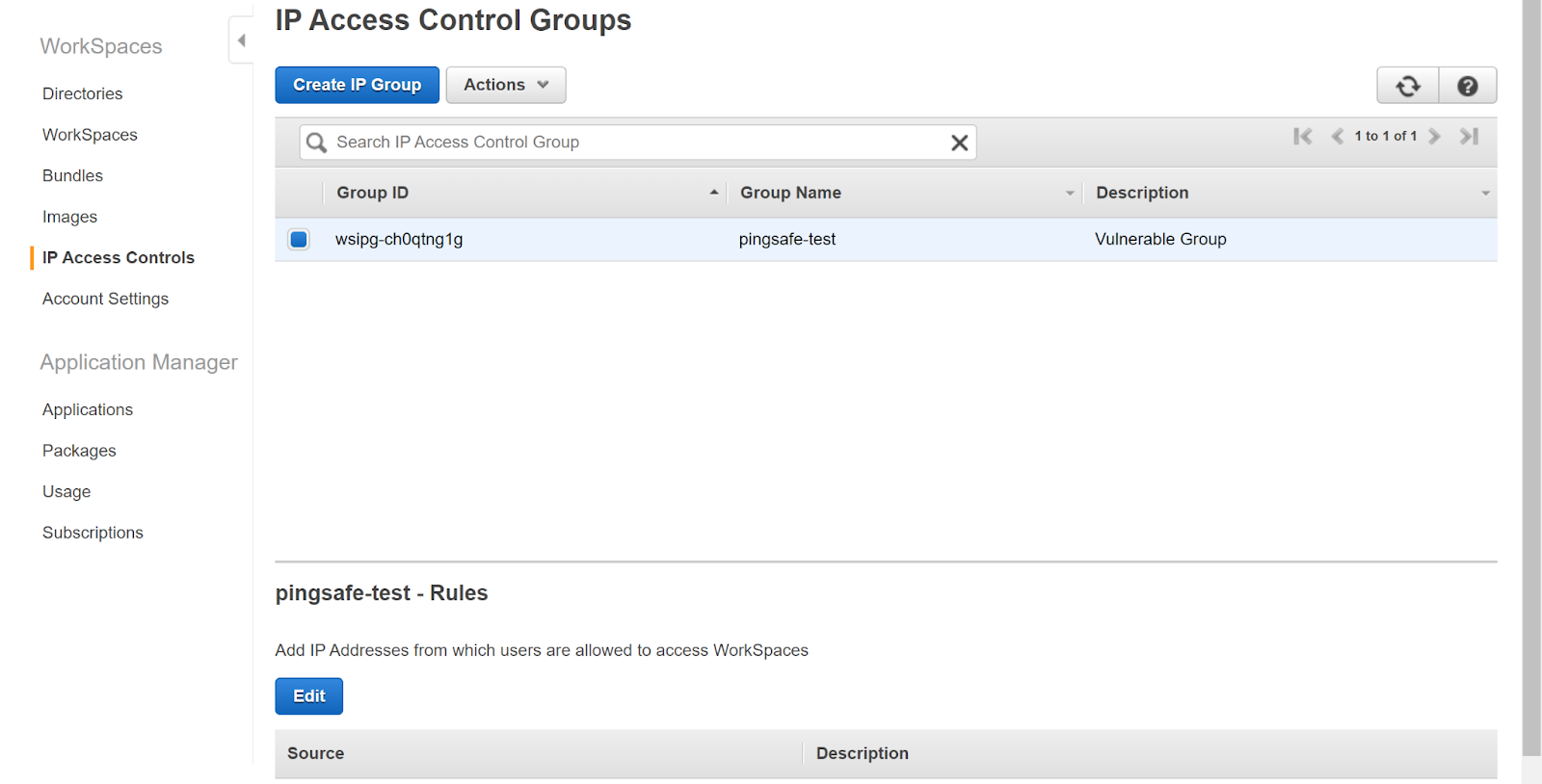Open Bundles in the sidebar
The width and height of the screenshot is (1542, 784).
pos(72,175)
